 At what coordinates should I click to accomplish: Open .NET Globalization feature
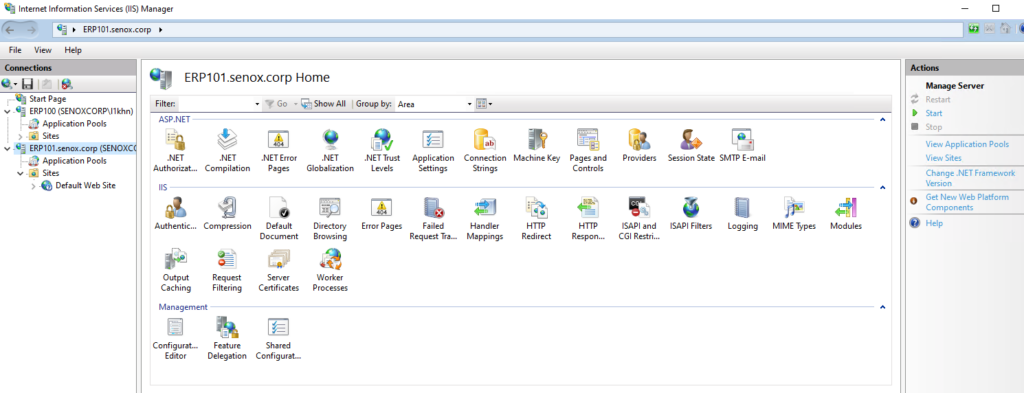pyautogui.click(x=330, y=150)
